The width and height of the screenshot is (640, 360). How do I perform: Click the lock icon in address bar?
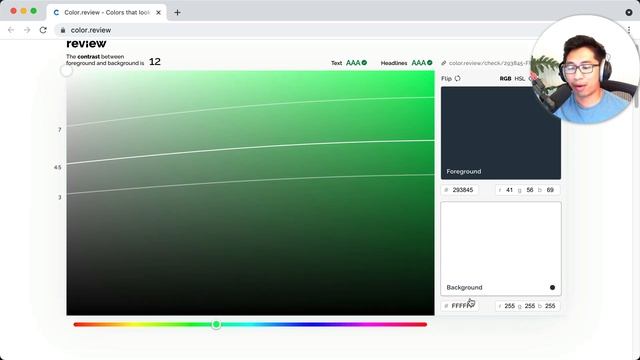63,30
